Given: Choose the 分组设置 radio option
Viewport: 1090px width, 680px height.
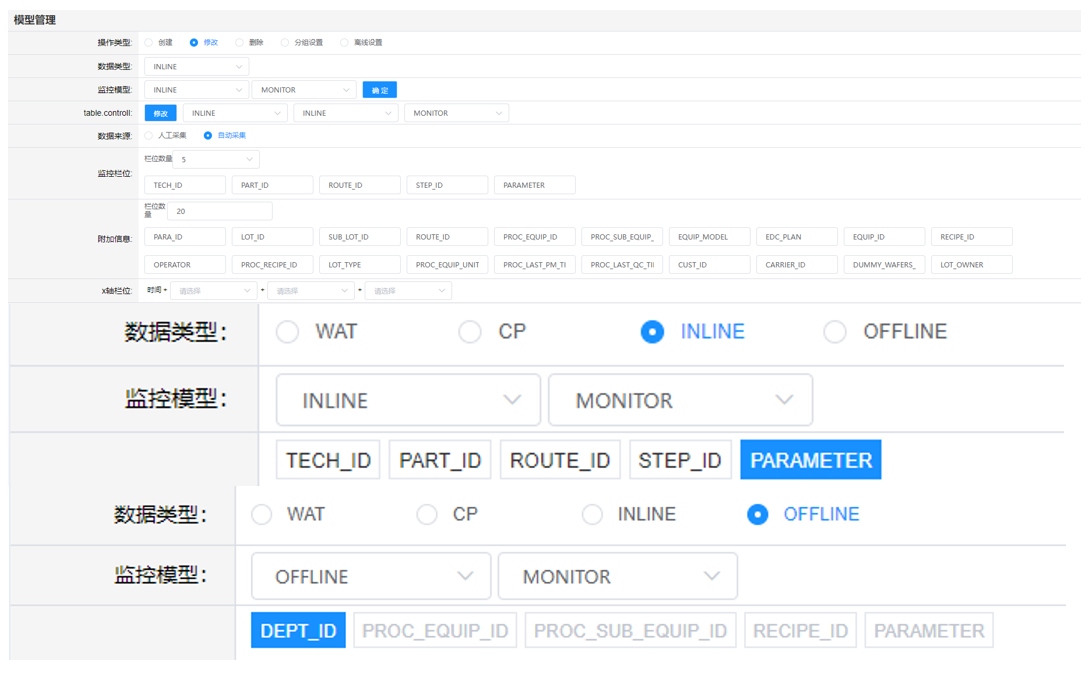Looking at the screenshot, I should [x=285, y=43].
